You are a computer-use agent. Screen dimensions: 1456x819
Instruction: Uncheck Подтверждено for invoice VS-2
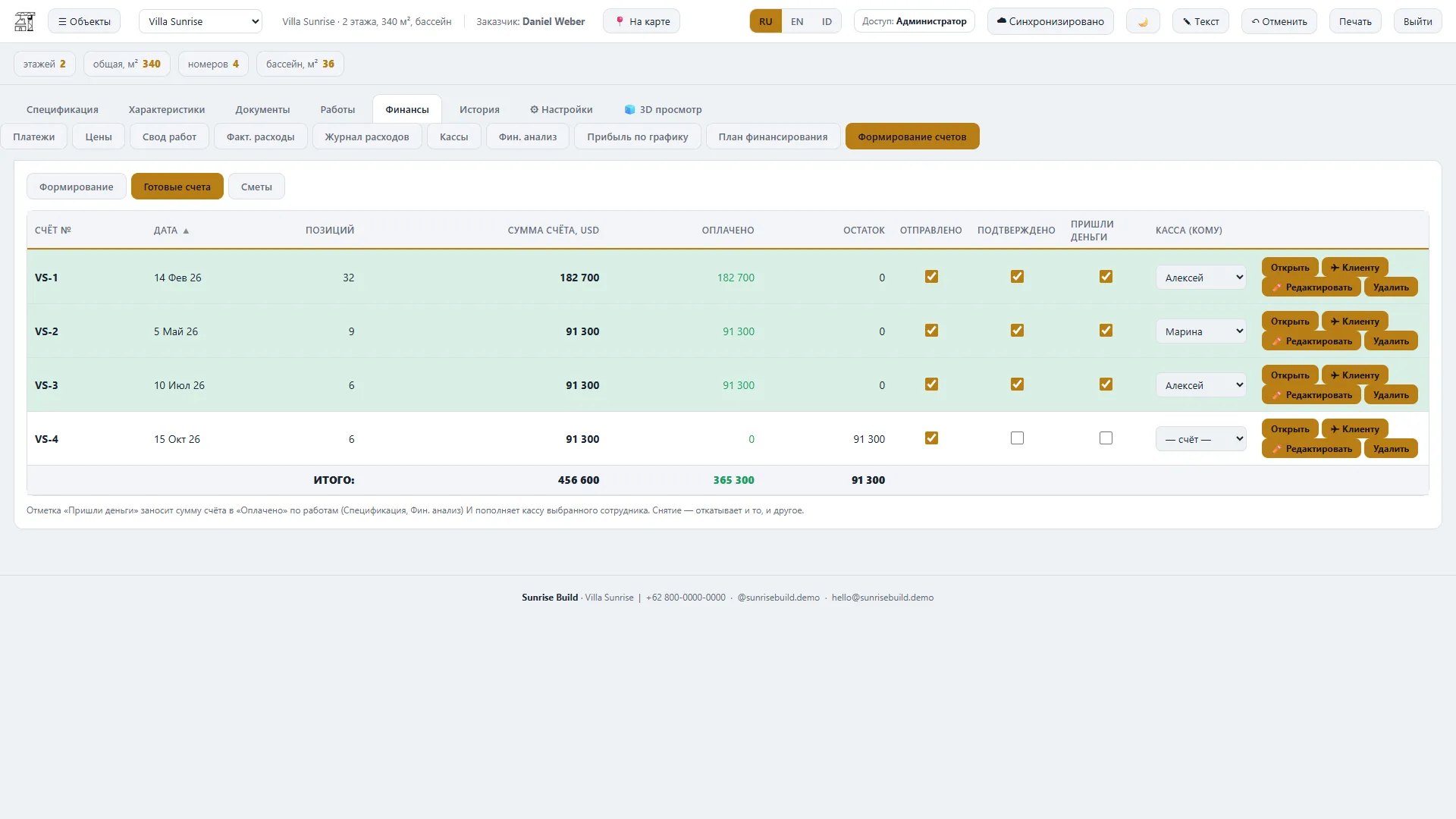(1017, 331)
